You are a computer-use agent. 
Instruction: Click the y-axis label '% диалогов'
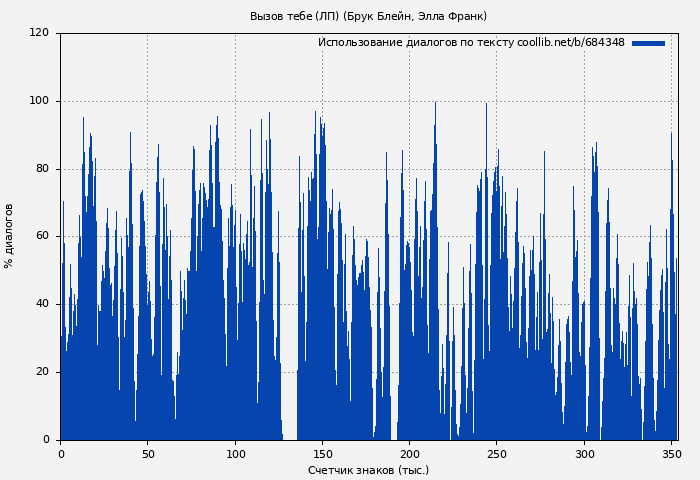coord(10,236)
